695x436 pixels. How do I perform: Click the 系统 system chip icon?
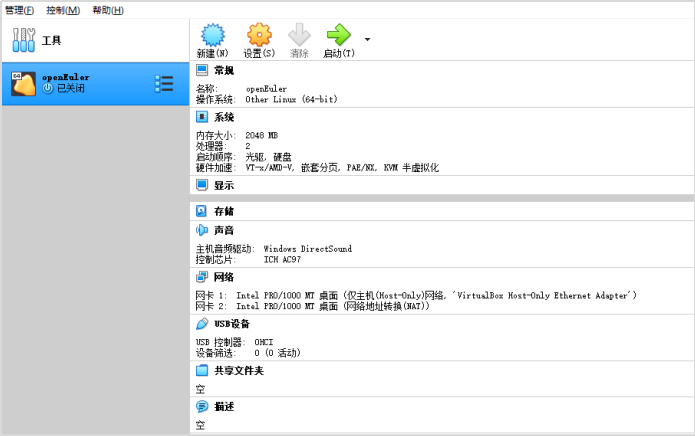(202, 117)
